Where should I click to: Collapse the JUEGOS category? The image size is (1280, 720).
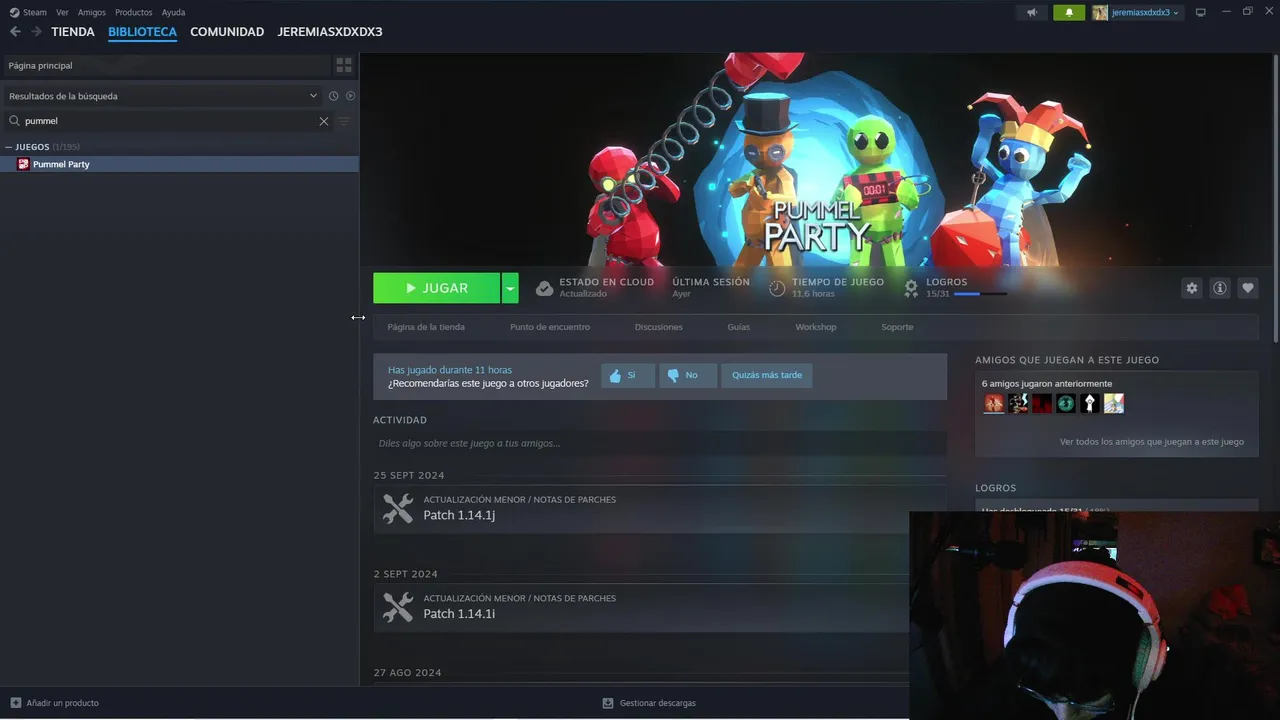(x=9, y=147)
